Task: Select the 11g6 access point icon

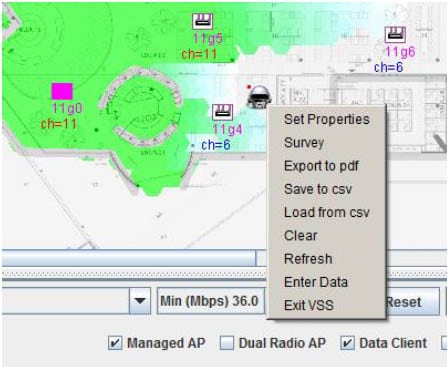Action: point(395,35)
